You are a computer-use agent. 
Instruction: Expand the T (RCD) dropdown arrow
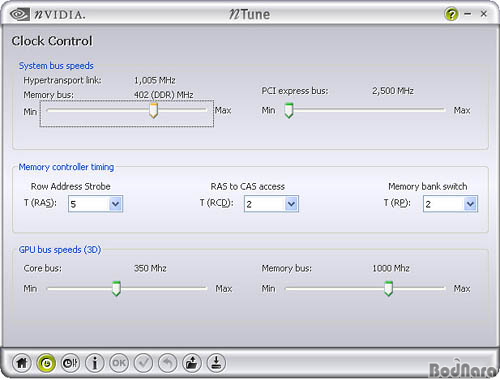[x=291, y=204]
